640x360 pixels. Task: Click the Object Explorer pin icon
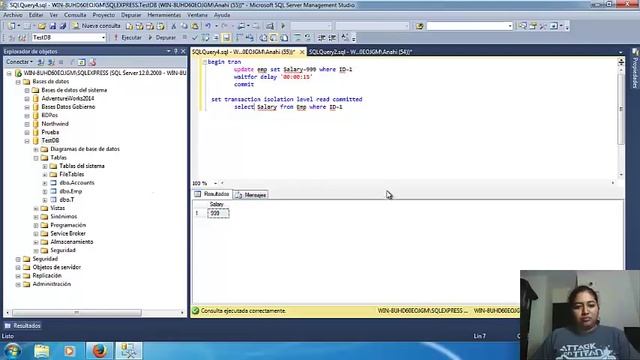[x=176, y=51]
